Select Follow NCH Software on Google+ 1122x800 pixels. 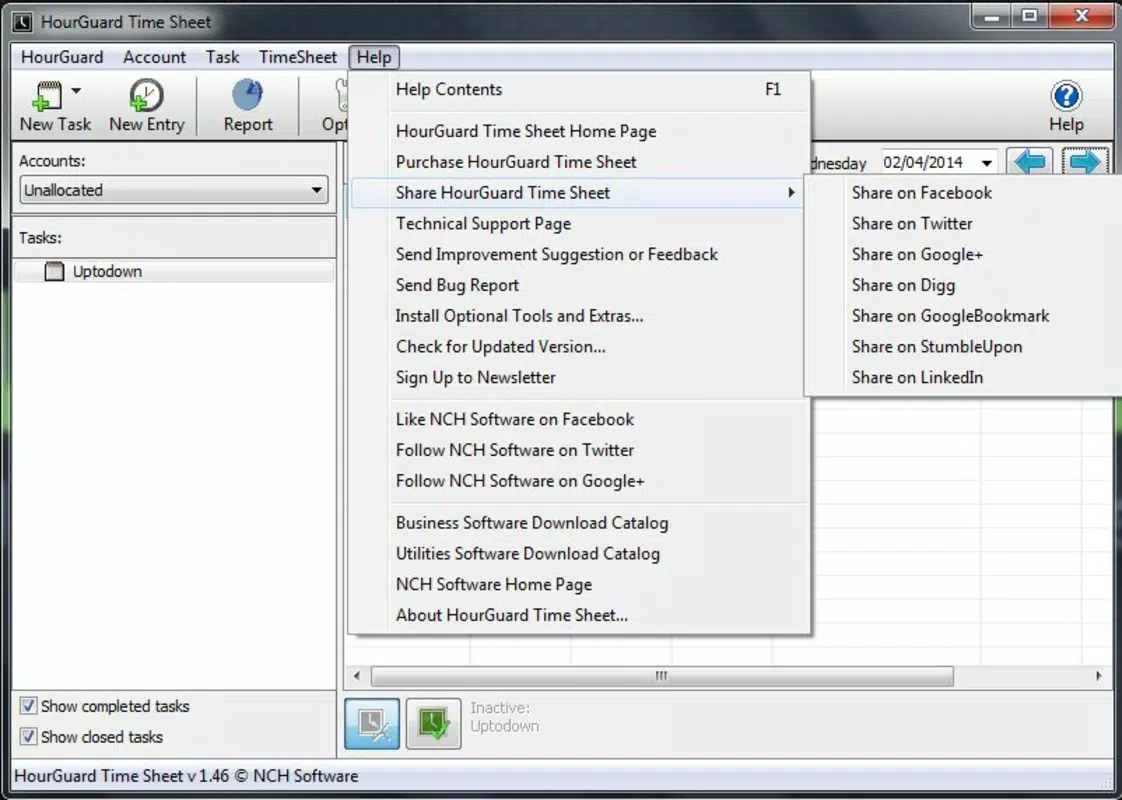pyautogui.click(x=580, y=481)
